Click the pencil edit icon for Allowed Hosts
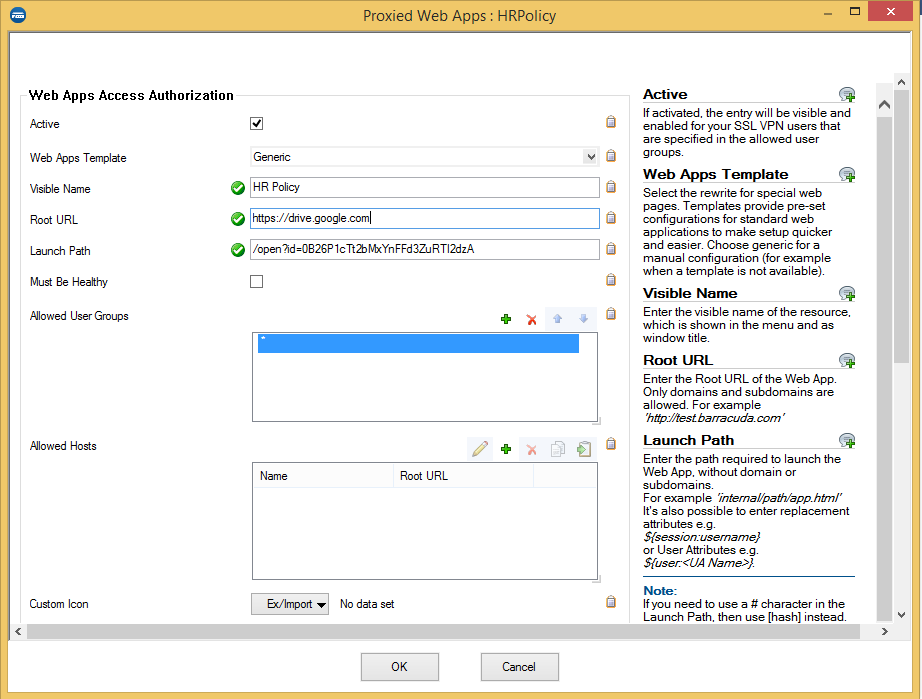Screen dimensions: 922x699 click(x=480, y=449)
